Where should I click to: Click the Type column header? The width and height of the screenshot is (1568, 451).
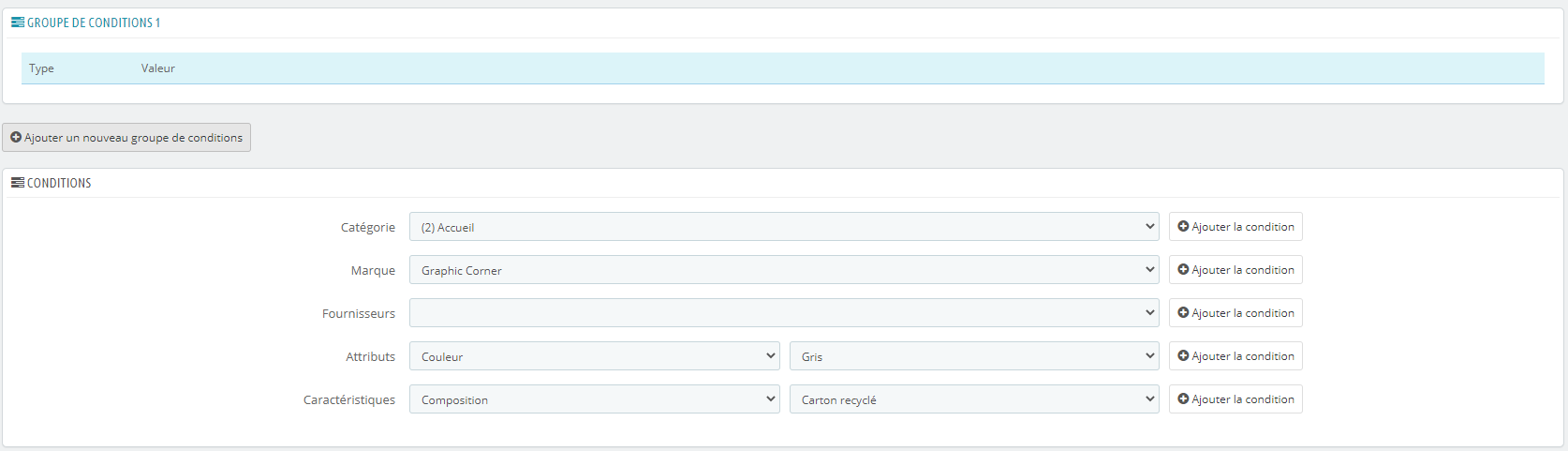pyautogui.click(x=41, y=68)
